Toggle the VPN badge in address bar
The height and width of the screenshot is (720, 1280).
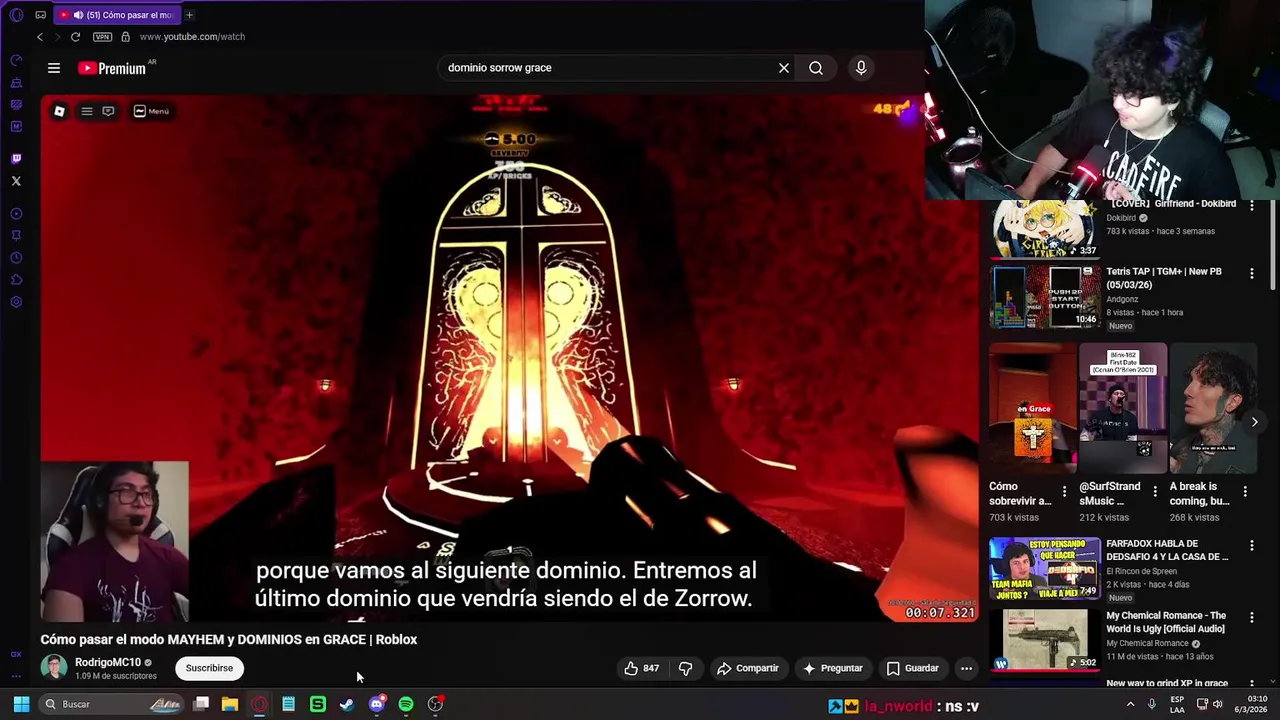click(102, 37)
